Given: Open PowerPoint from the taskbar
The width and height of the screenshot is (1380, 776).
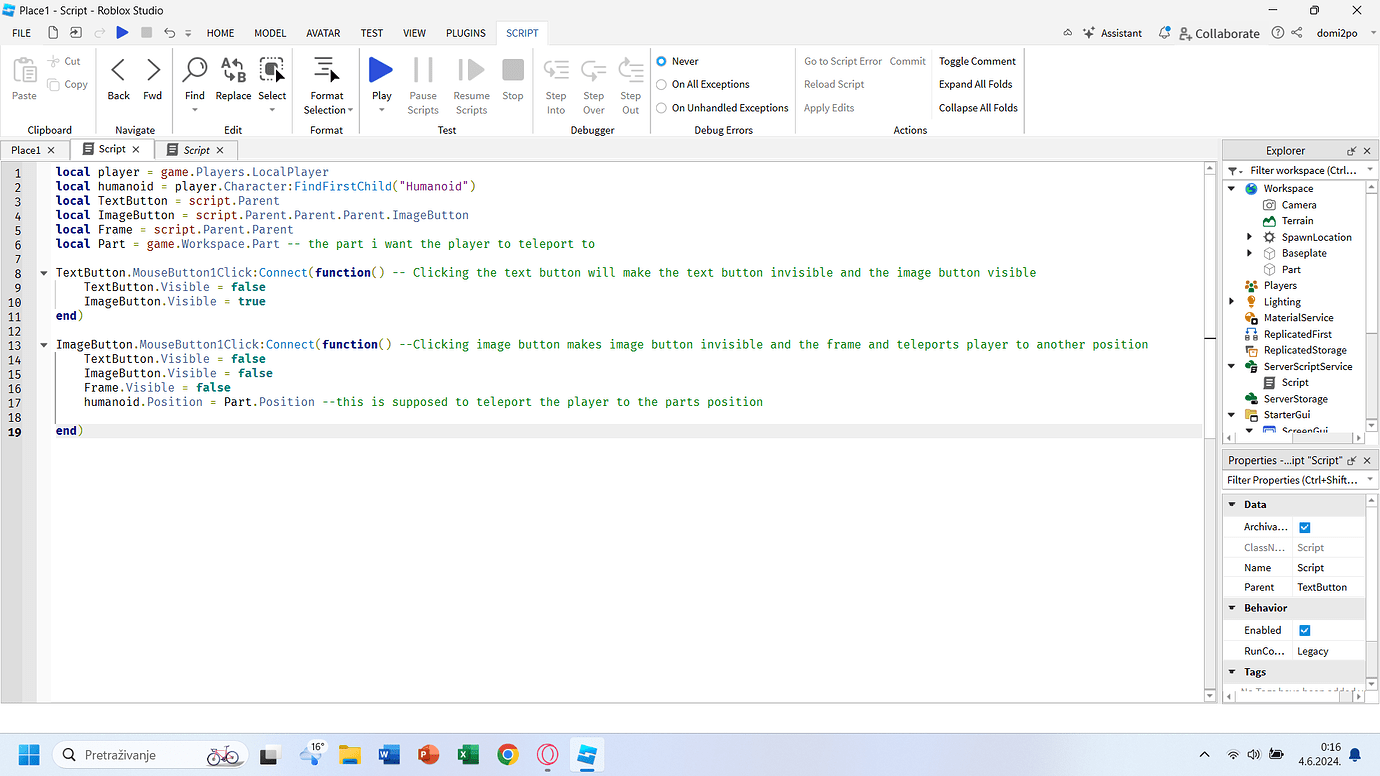Looking at the screenshot, I should click(429, 755).
